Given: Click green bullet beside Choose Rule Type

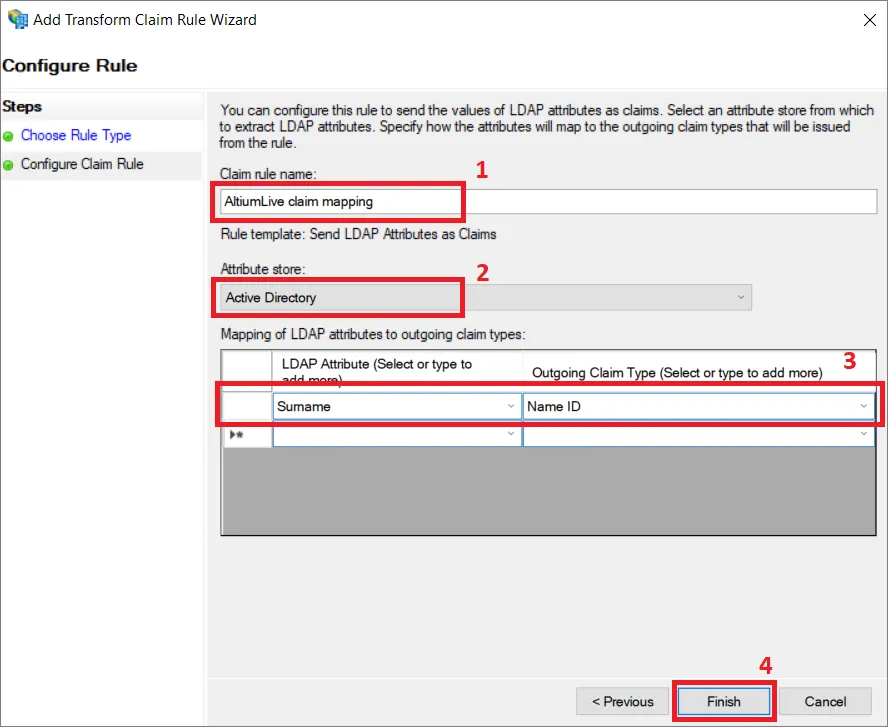Looking at the screenshot, I should click(x=9, y=136).
